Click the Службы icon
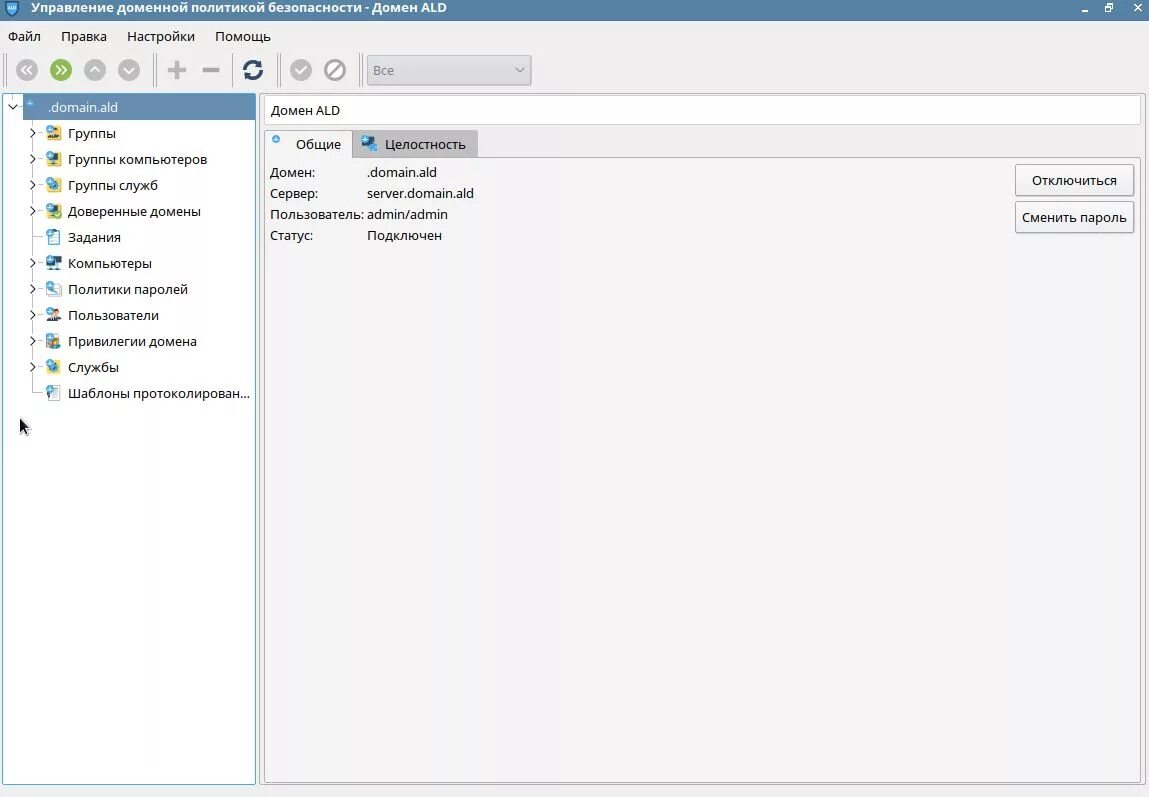 point(53,367)
